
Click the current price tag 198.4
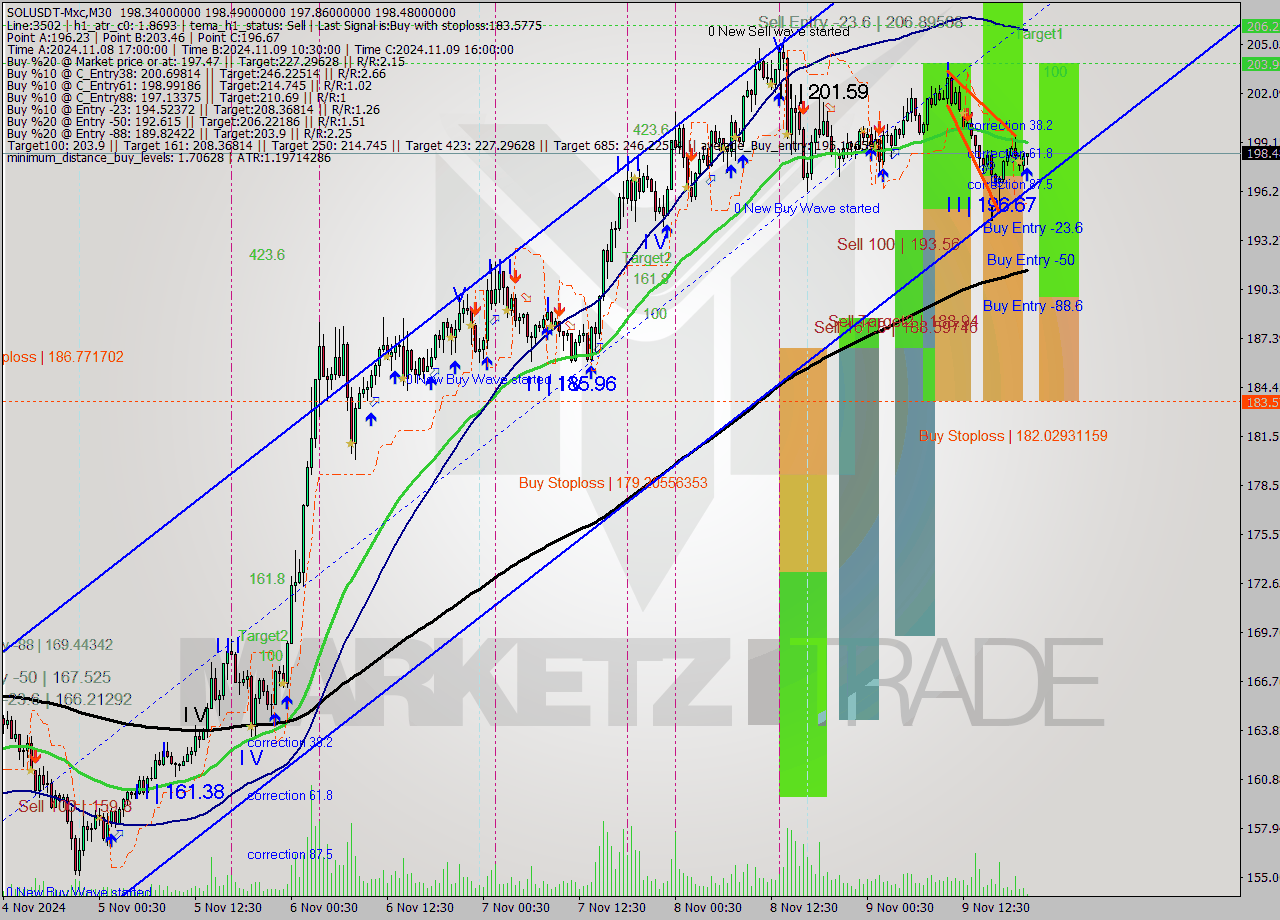pyautogui.click(x=1260, y=153)
